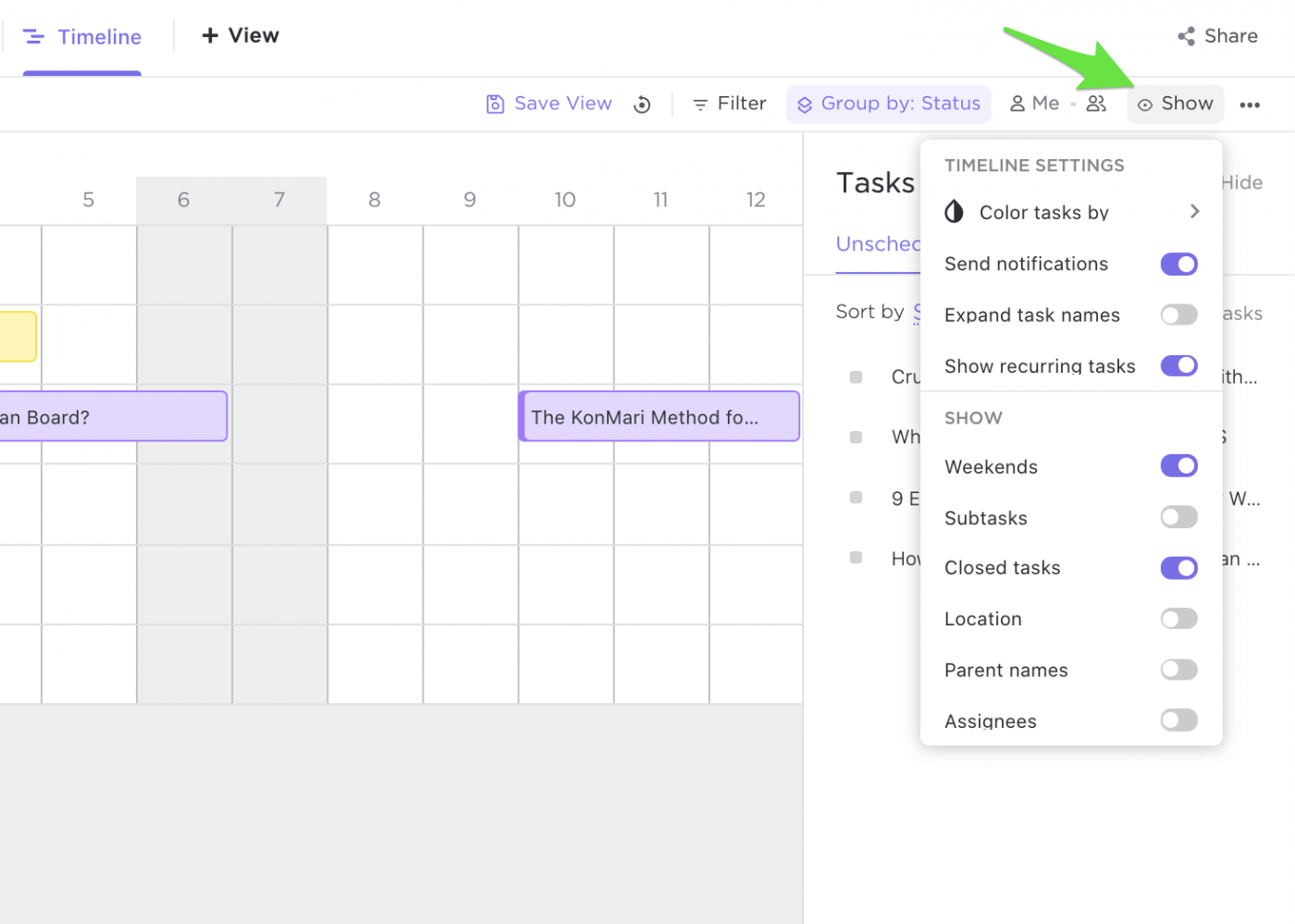1295x924 pixels.
Task: Click the autosave refresh icon
Action: point(642,105)
